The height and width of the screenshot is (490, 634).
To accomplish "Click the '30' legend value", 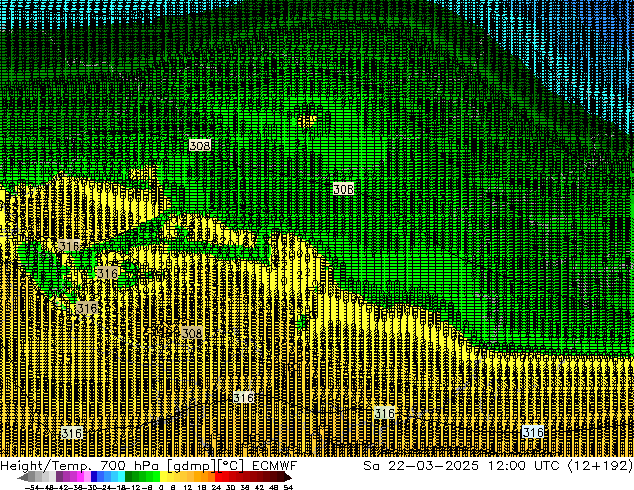I will [x=230, y=488].
